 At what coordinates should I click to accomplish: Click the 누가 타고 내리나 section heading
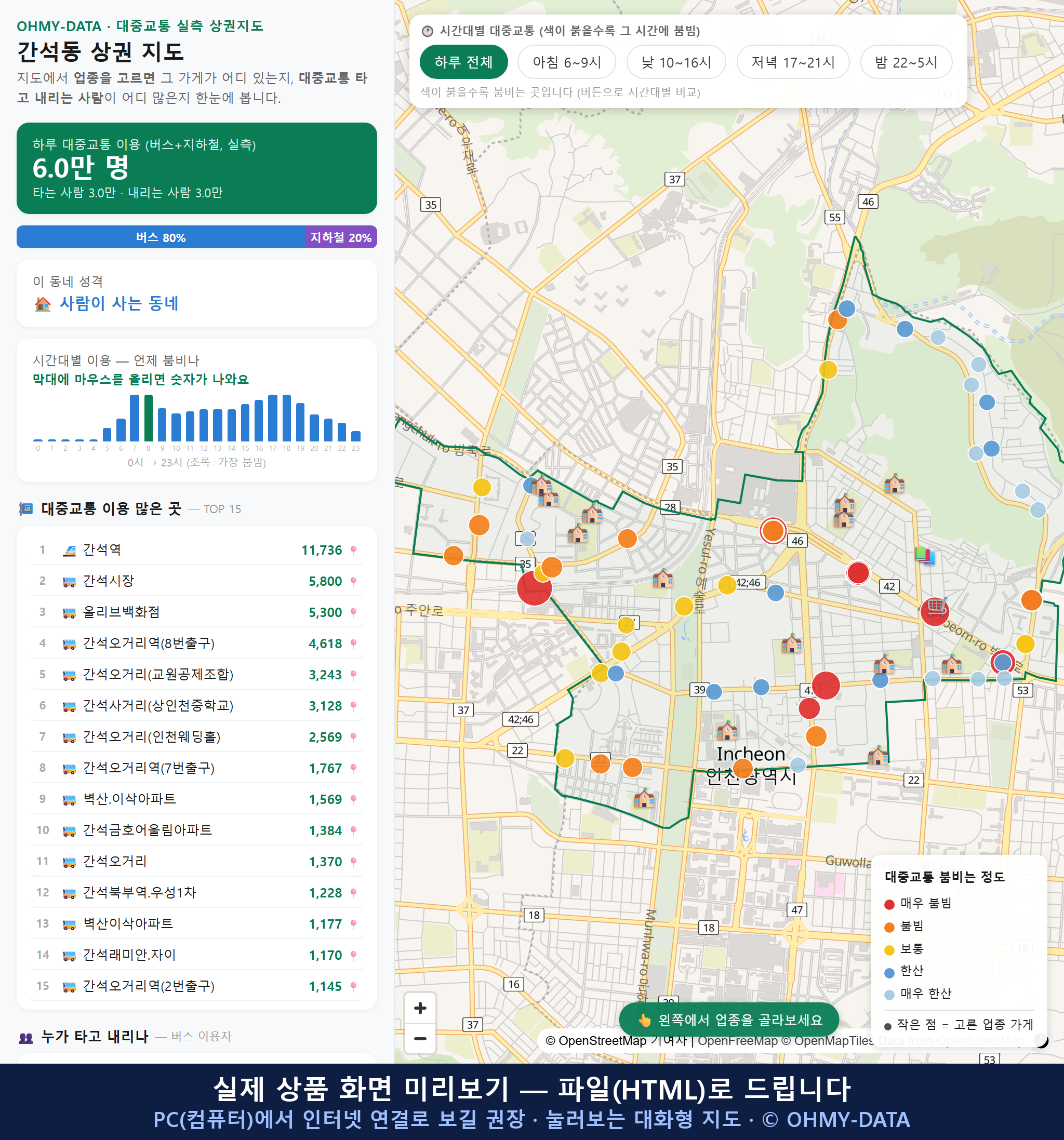(95, 1036)
